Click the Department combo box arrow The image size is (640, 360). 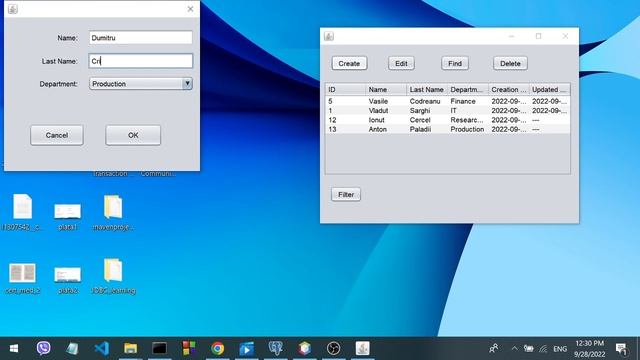pyautogui.click(x=187, y=84)
